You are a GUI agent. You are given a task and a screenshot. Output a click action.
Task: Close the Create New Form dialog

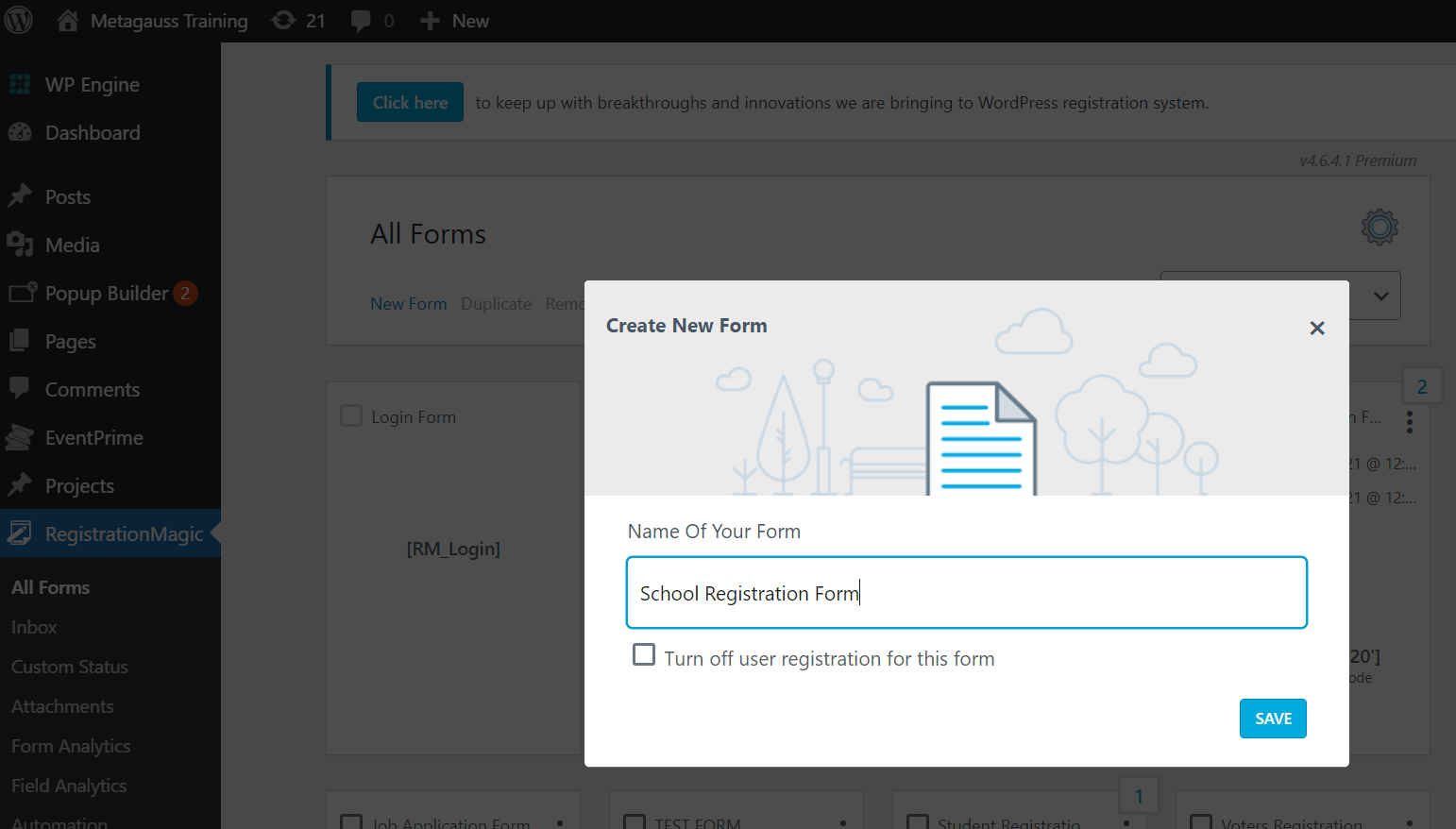click(x=1317, y=328)
